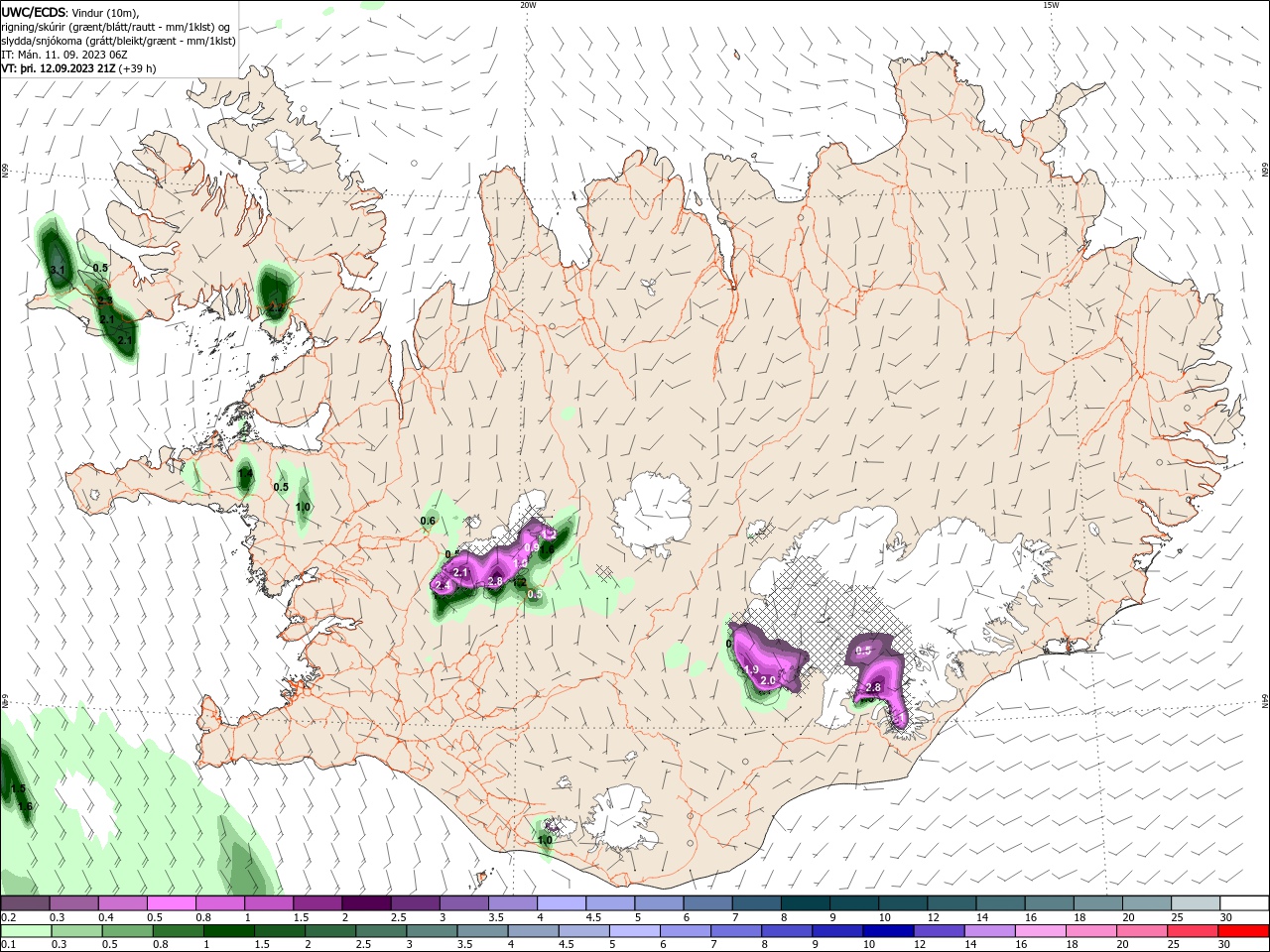Screen dimensions: 1270x952
Task: Select the darkest green swatch labeled 1 in rain legend
Action: [x=228, y=931]
